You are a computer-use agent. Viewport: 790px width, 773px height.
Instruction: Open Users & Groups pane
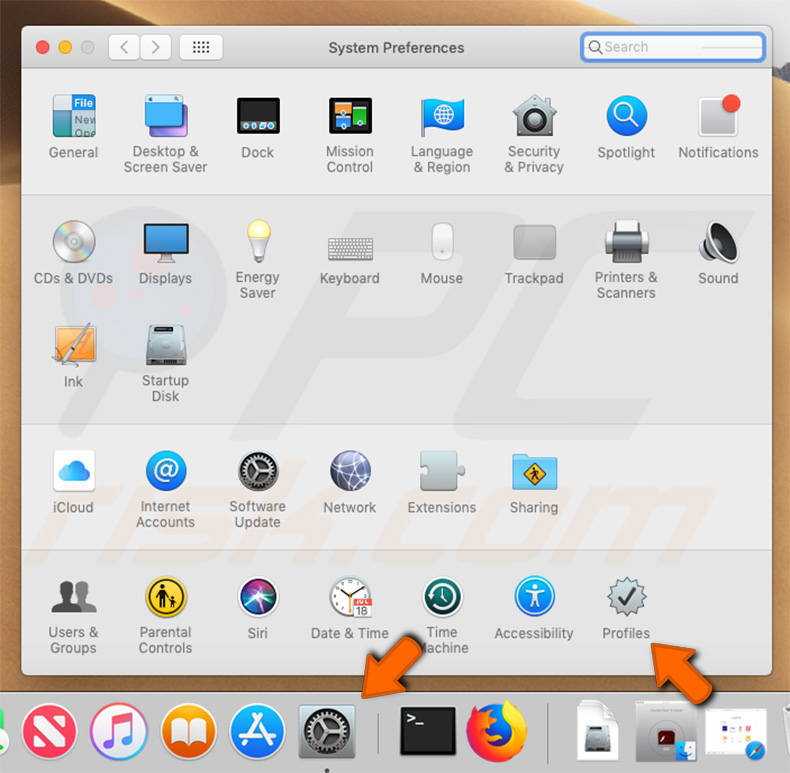click(x=74, y=597)
